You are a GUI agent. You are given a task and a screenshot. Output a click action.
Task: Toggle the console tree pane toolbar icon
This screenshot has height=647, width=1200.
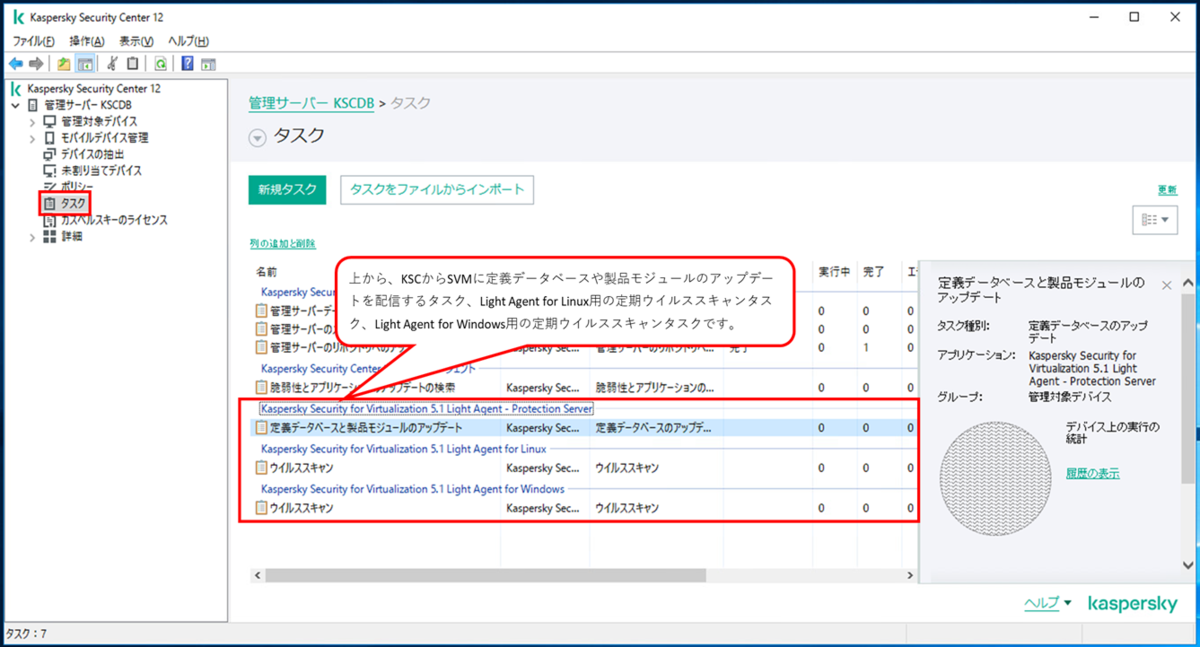(x=85, y=64)
